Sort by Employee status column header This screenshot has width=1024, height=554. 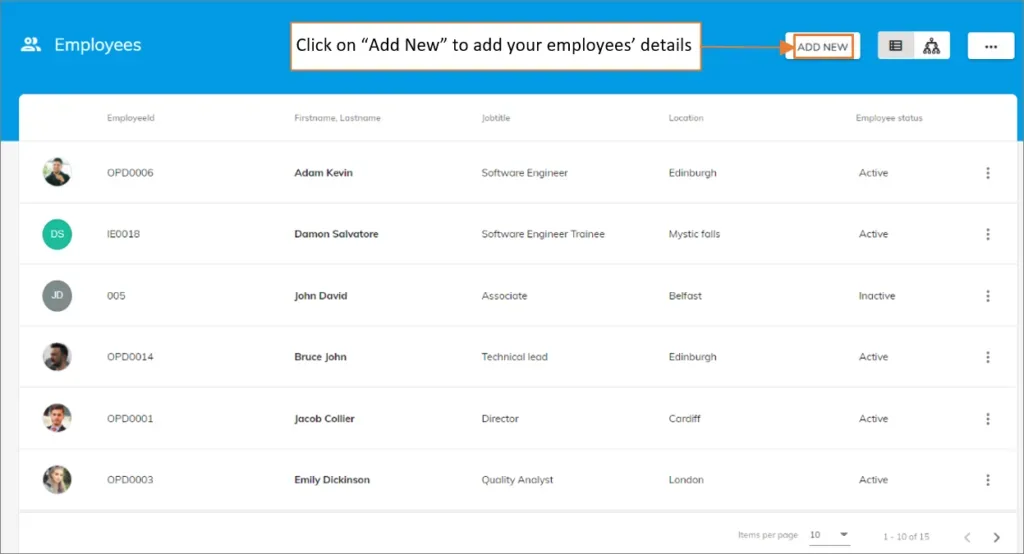(889, 118)
